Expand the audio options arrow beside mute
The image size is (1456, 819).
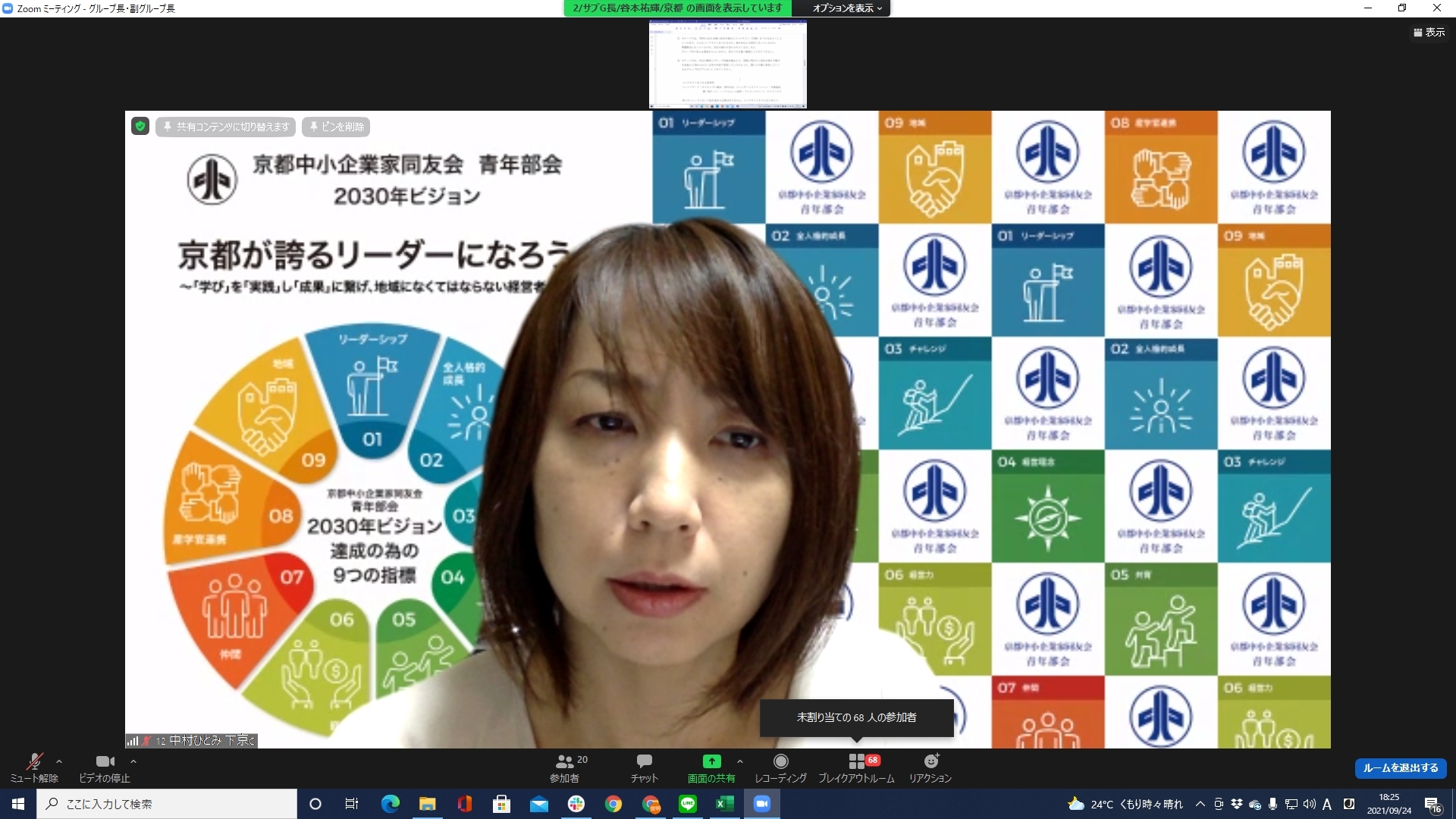pyautogui.click(x=59, y=761)
